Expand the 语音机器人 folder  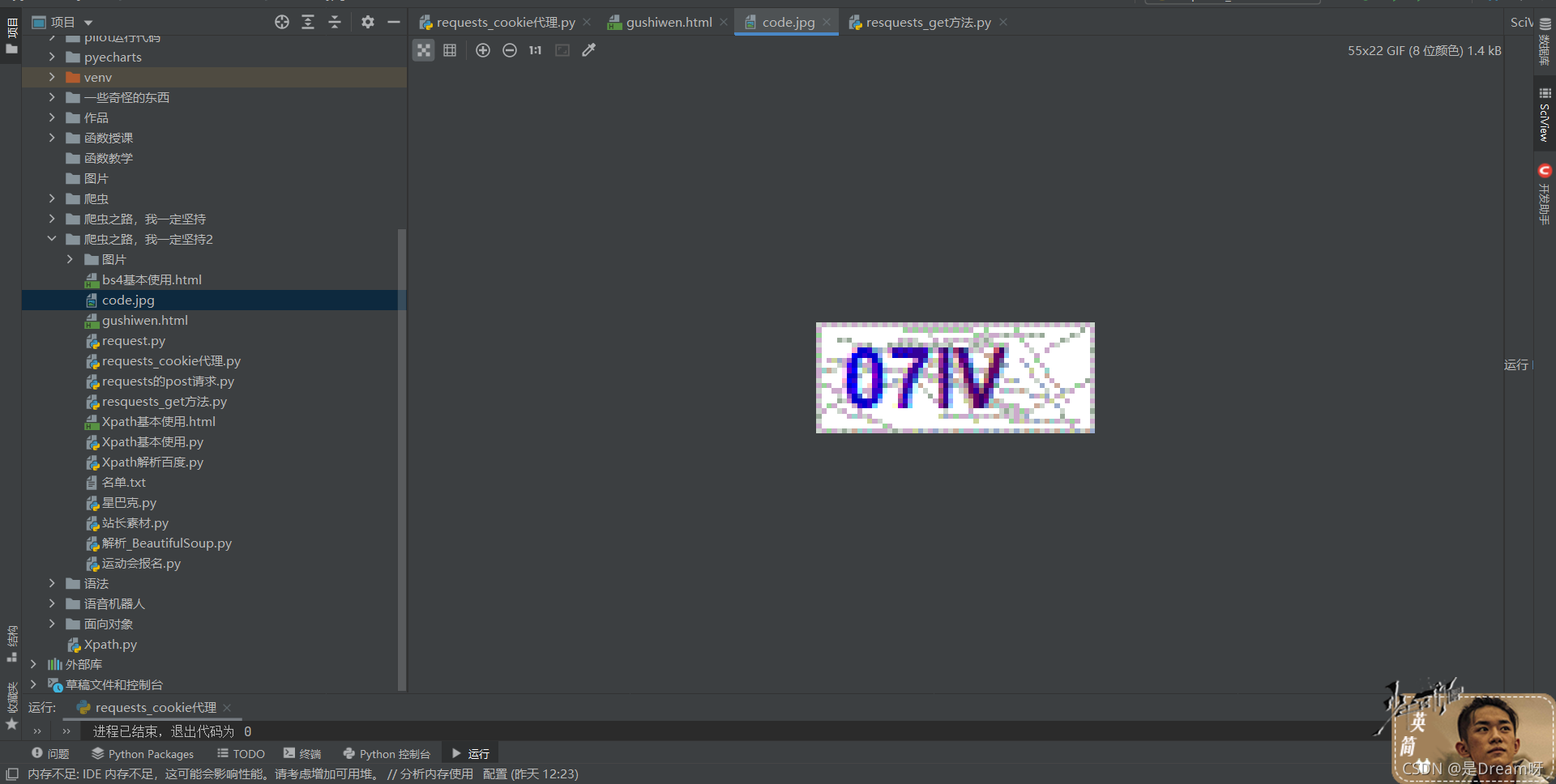[52, 603]
